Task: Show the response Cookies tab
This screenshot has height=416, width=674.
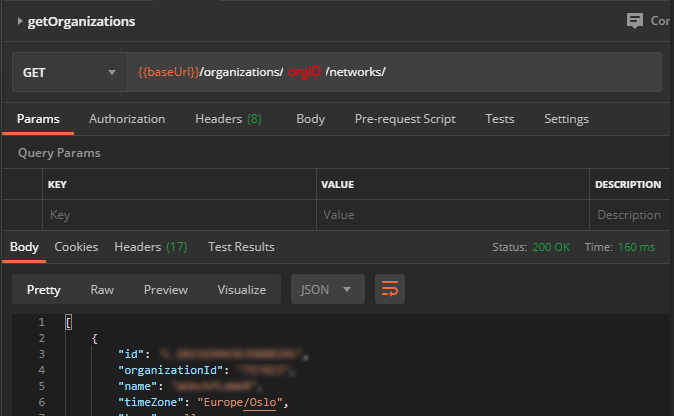Action: coord(76,247)
